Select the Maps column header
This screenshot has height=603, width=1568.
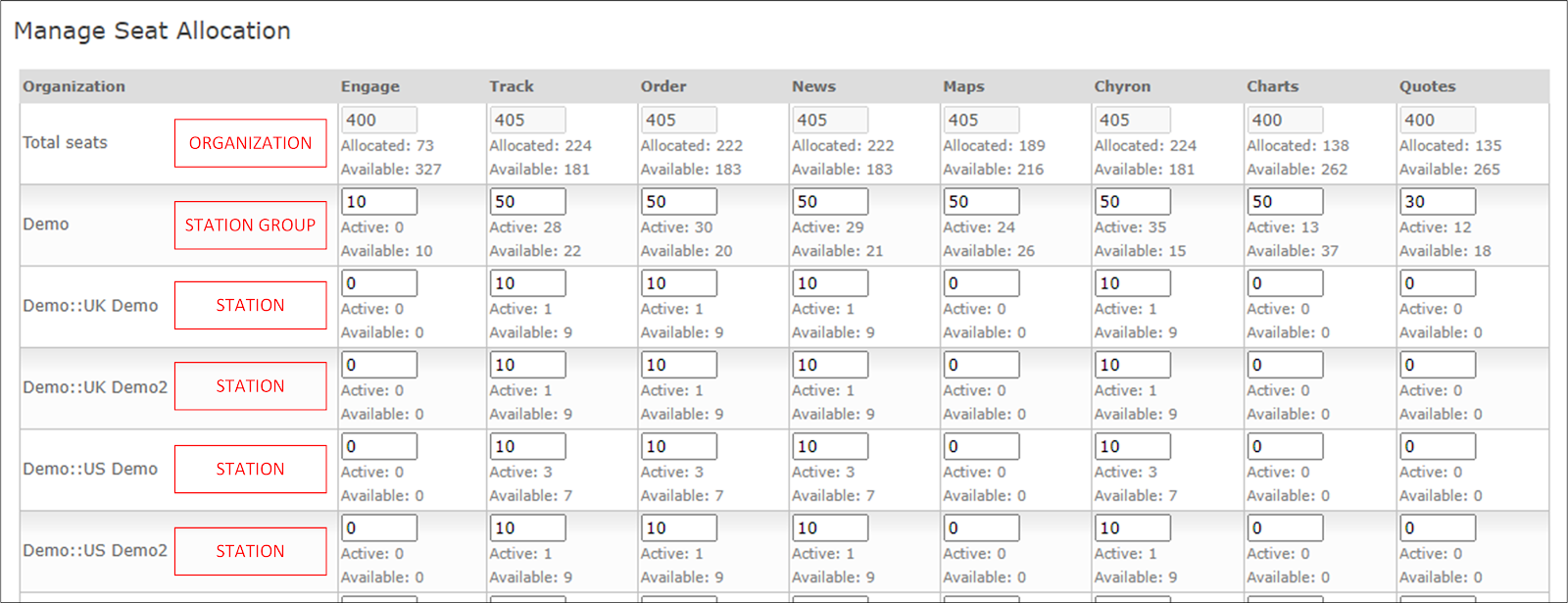[963, 86]
